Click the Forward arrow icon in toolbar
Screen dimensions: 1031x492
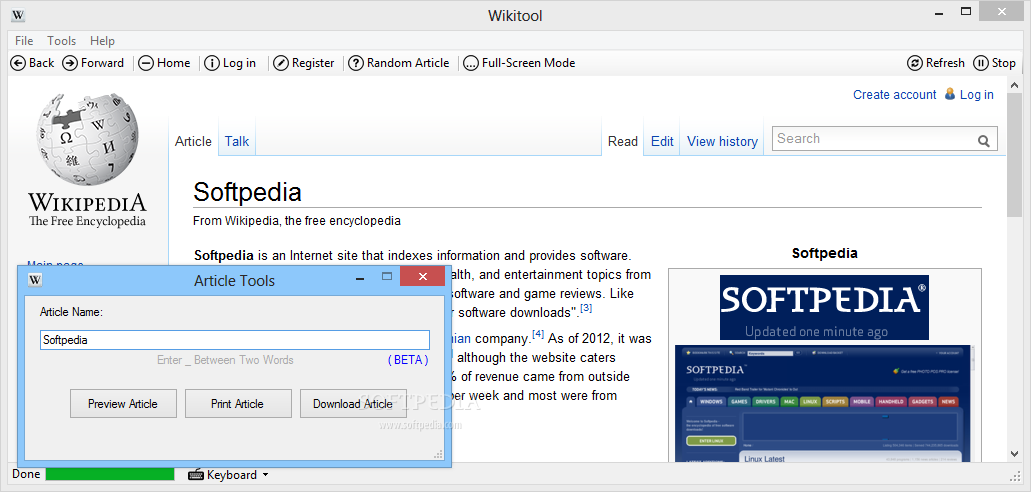click(70, 63)
